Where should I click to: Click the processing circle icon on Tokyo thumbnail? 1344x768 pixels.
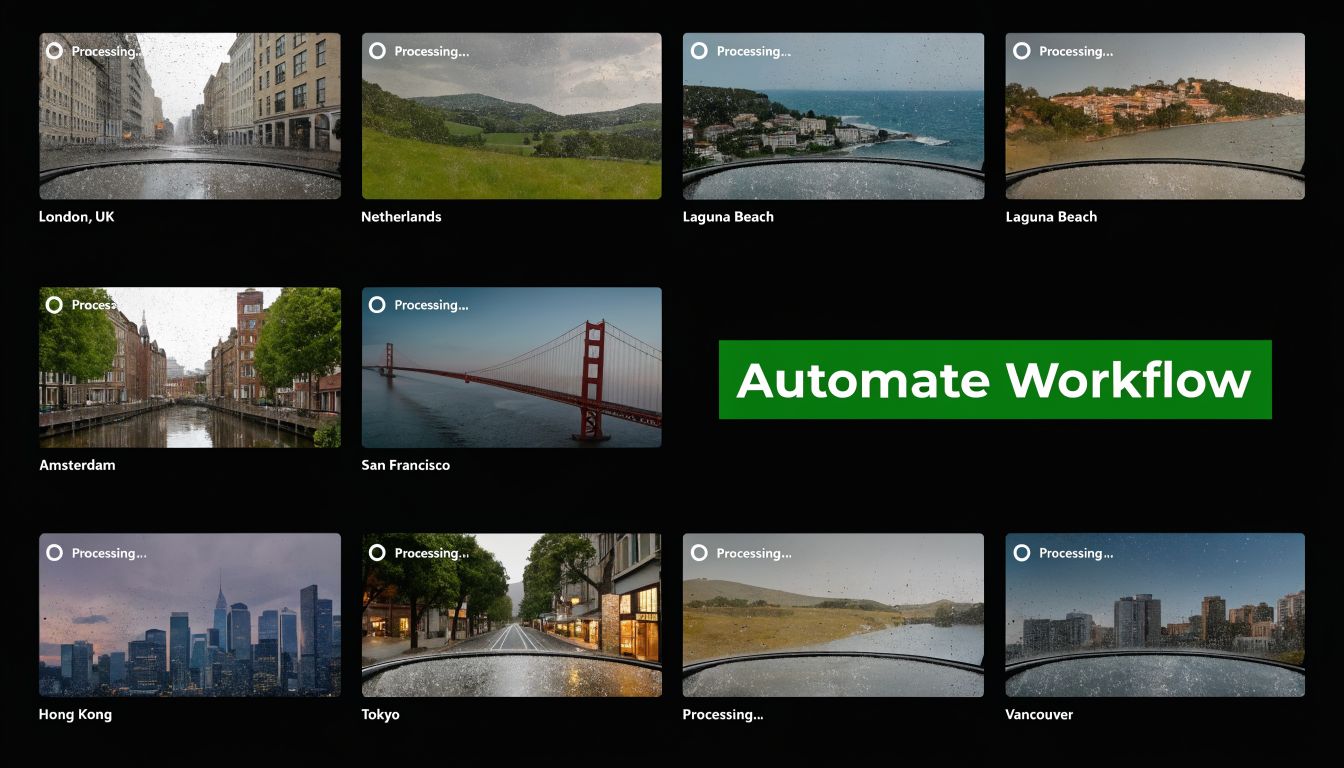(377, 553)
